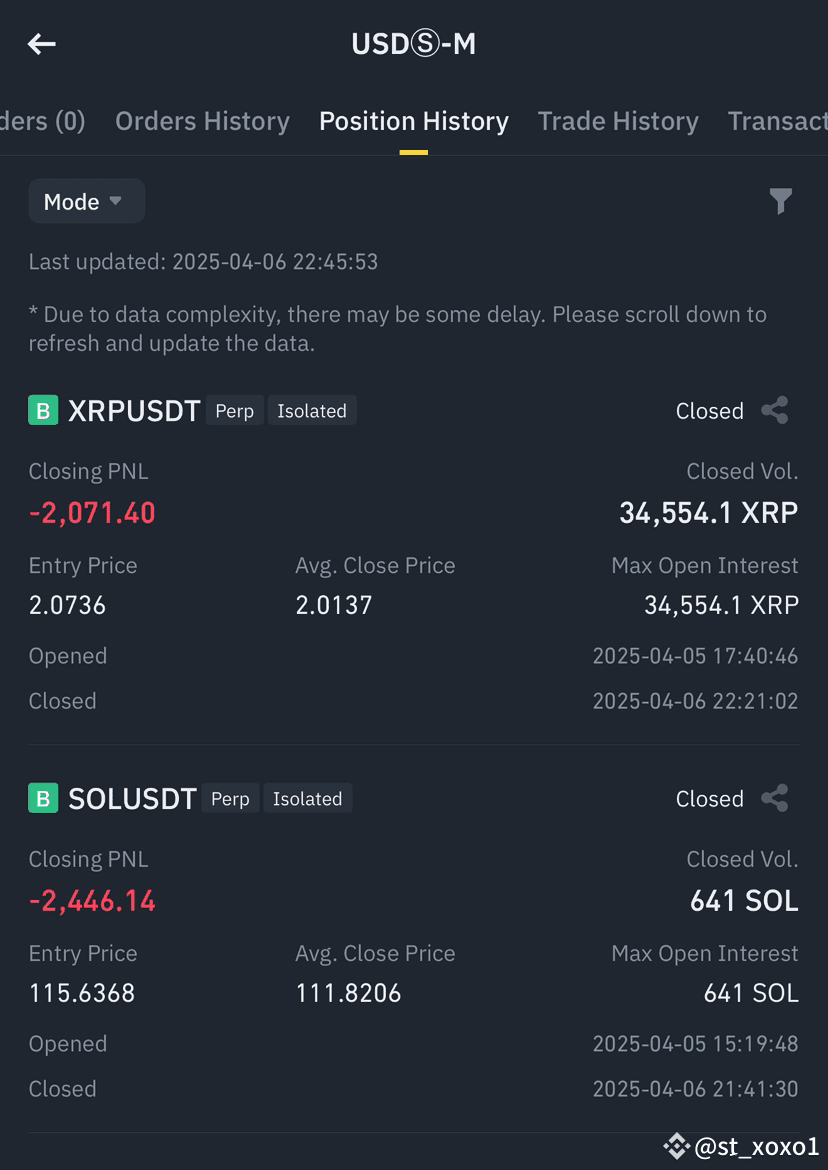This screenshot has width=828, height=1170.
Task: Select the Position History tab
Action: pyautogui.click(x=414, y=121)
